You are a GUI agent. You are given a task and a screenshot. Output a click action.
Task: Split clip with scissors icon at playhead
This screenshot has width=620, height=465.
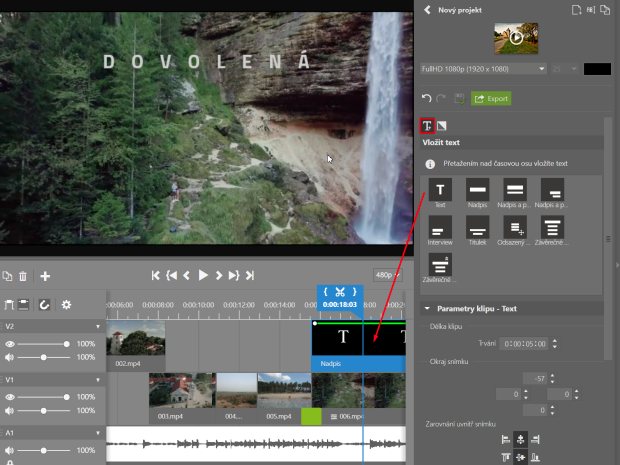[x=340, y=291]
